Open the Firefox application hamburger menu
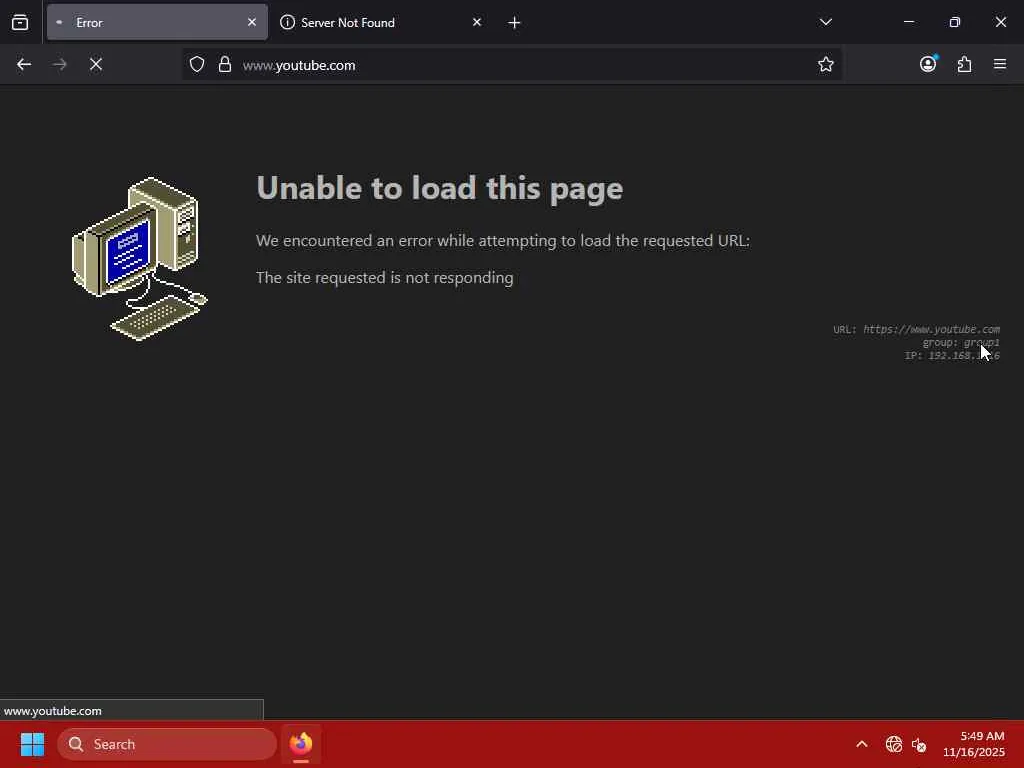This screenshot has width=1024, height=768. [1000, 64]
